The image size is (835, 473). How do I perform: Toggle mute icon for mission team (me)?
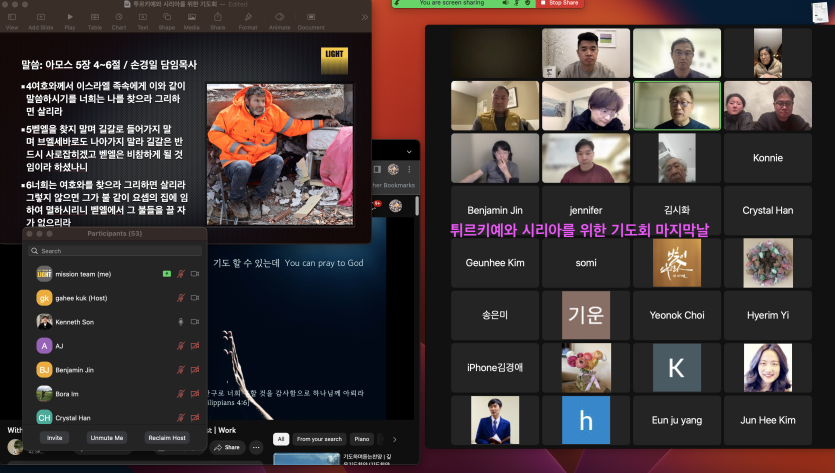[181, 274]
